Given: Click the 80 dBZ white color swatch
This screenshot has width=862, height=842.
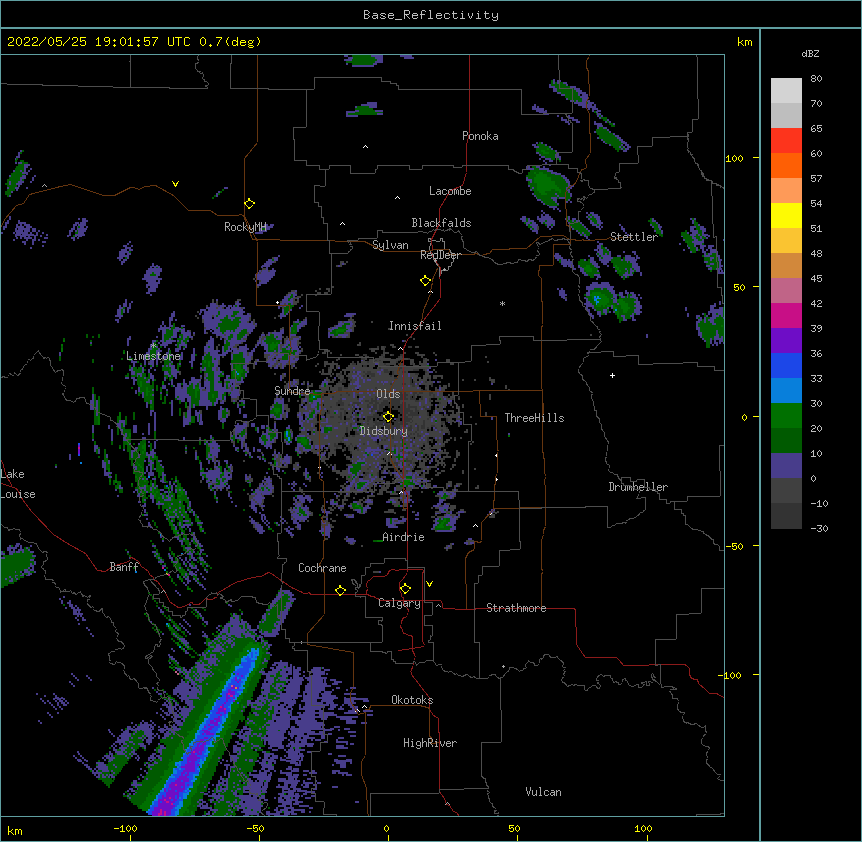Looking at the screenshot, I should tap(786, 90).
